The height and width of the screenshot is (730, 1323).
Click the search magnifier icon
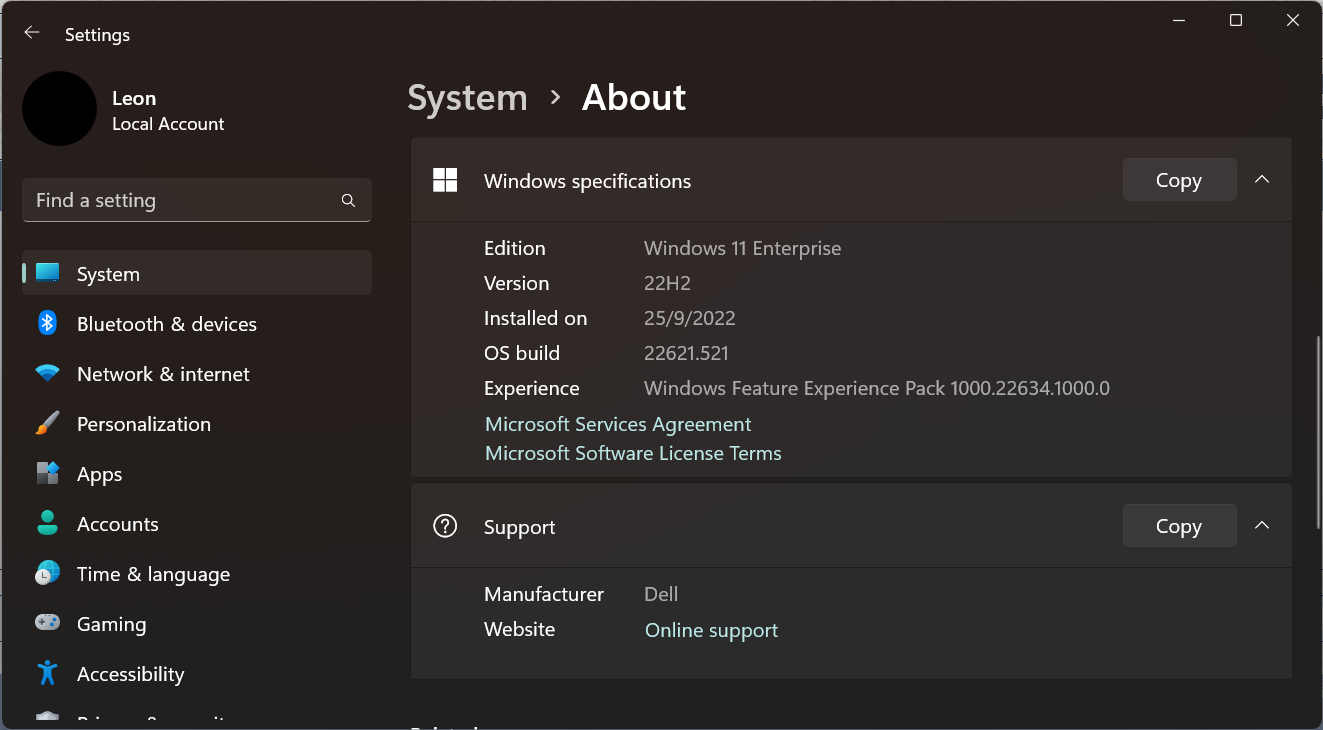pos(348,200)
